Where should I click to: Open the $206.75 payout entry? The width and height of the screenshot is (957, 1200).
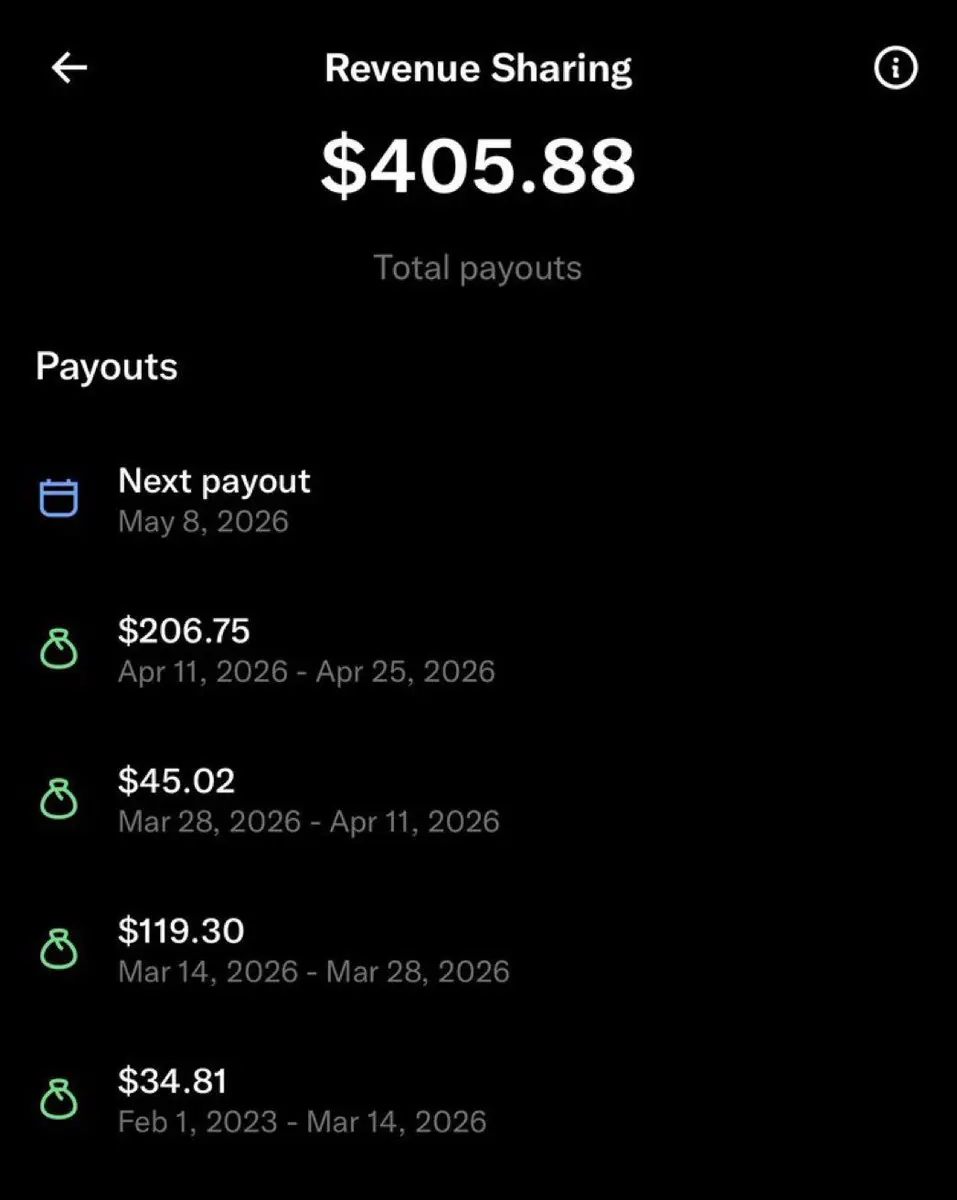[x=184, y=631]
